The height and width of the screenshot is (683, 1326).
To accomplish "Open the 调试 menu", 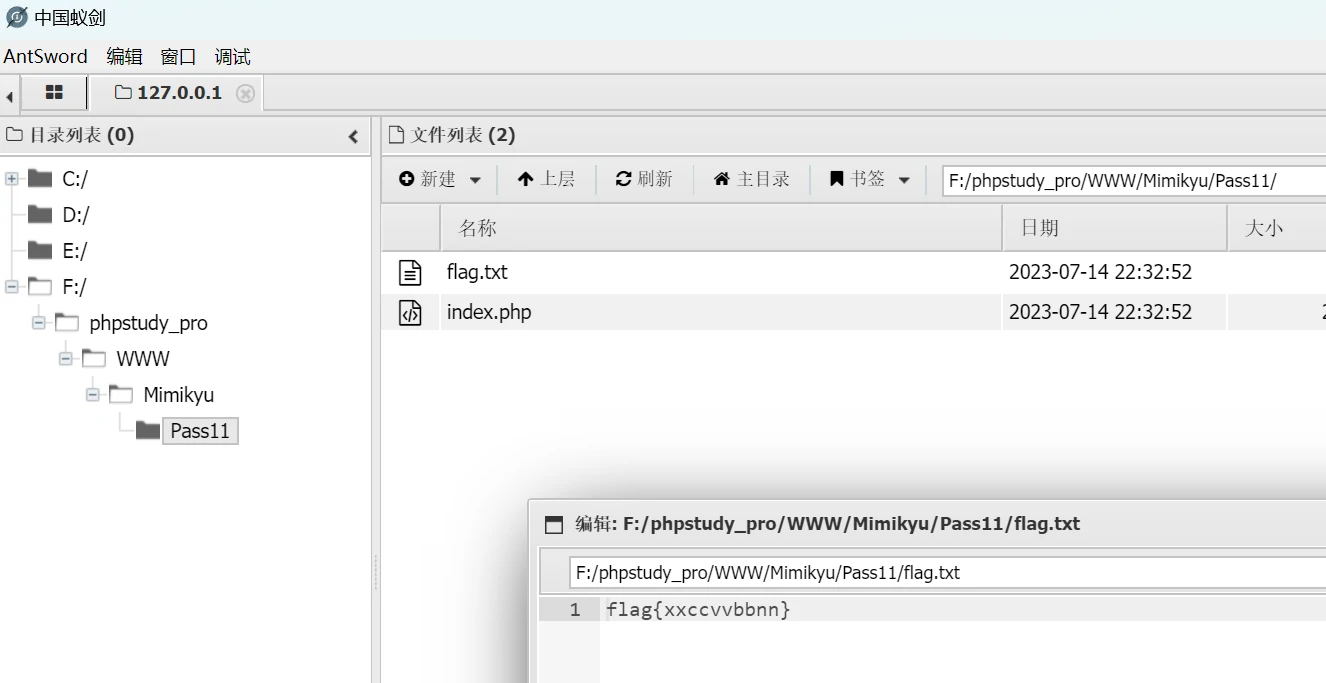I will point(232,57).
